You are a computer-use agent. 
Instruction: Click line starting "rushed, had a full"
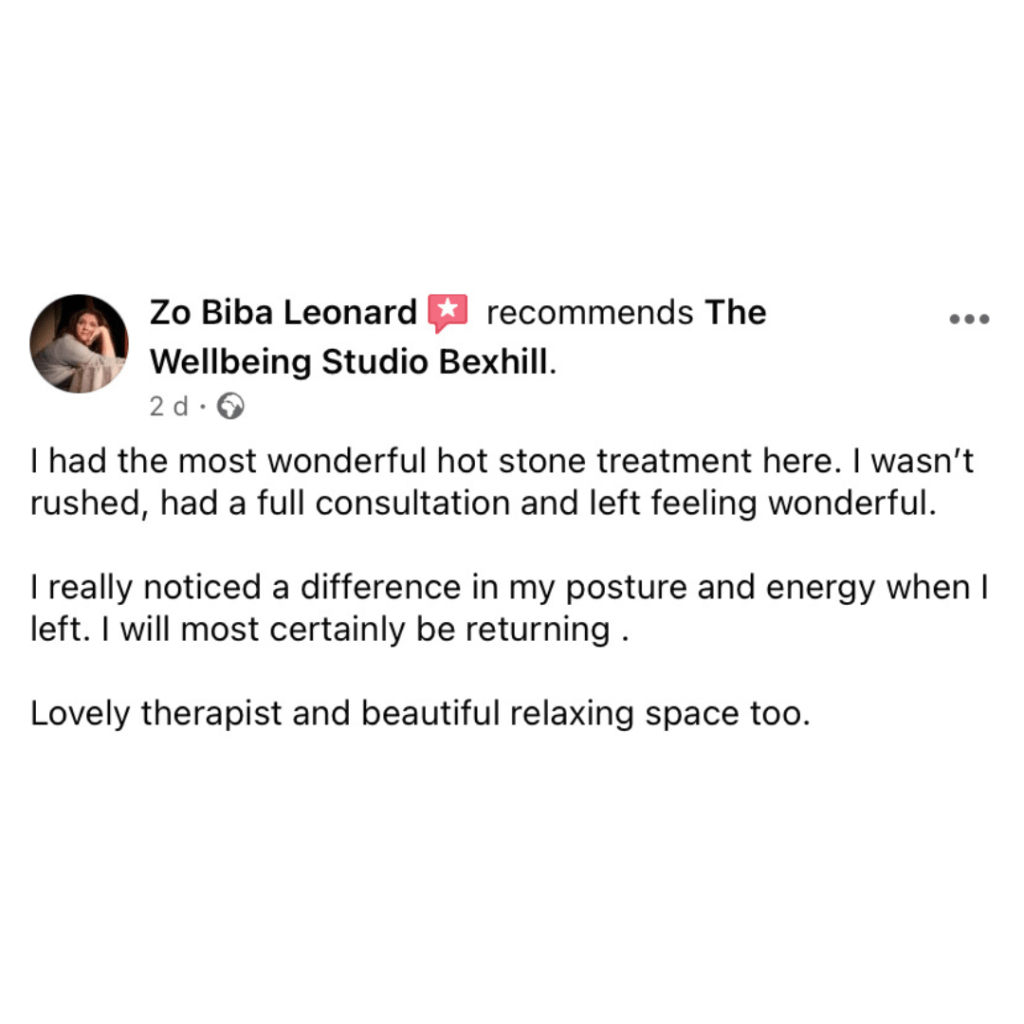point(483,503)
